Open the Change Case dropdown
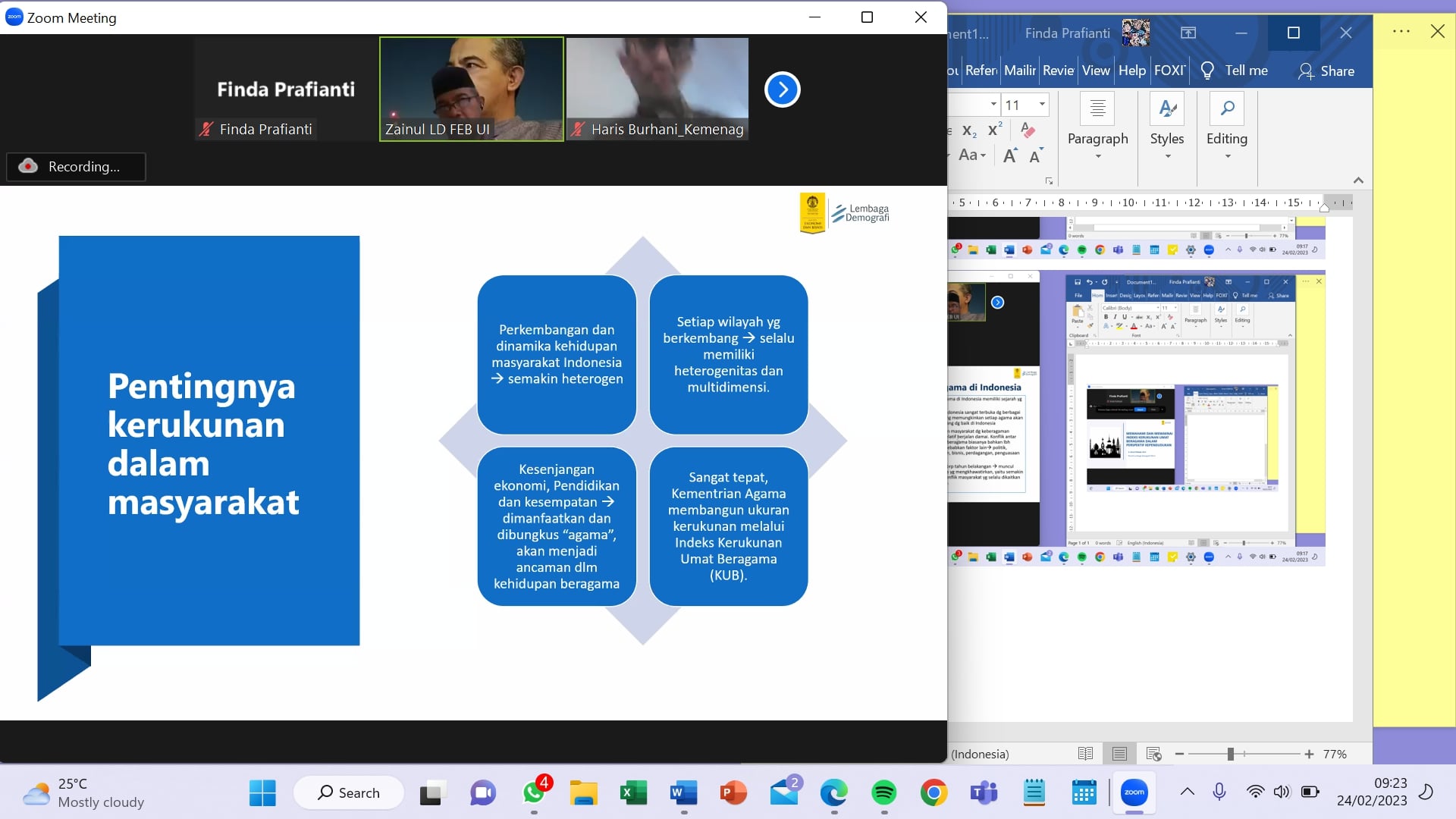The width and height of the screenshot is (1456, 819). point(971,155)
